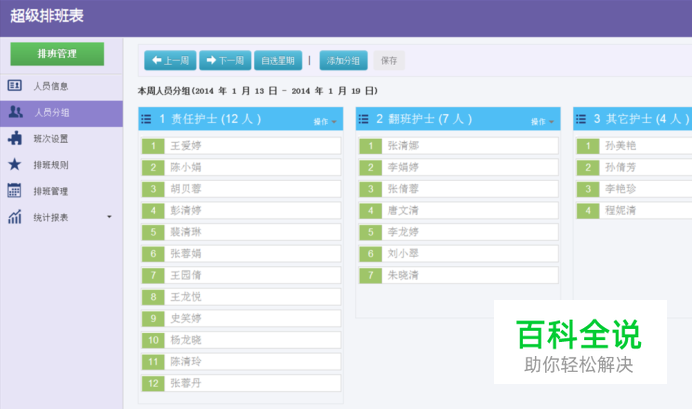The width and height of the screenshot is (692, 409).
Task: Select 张蓉娟 row
Action: (x=241, y=254)
